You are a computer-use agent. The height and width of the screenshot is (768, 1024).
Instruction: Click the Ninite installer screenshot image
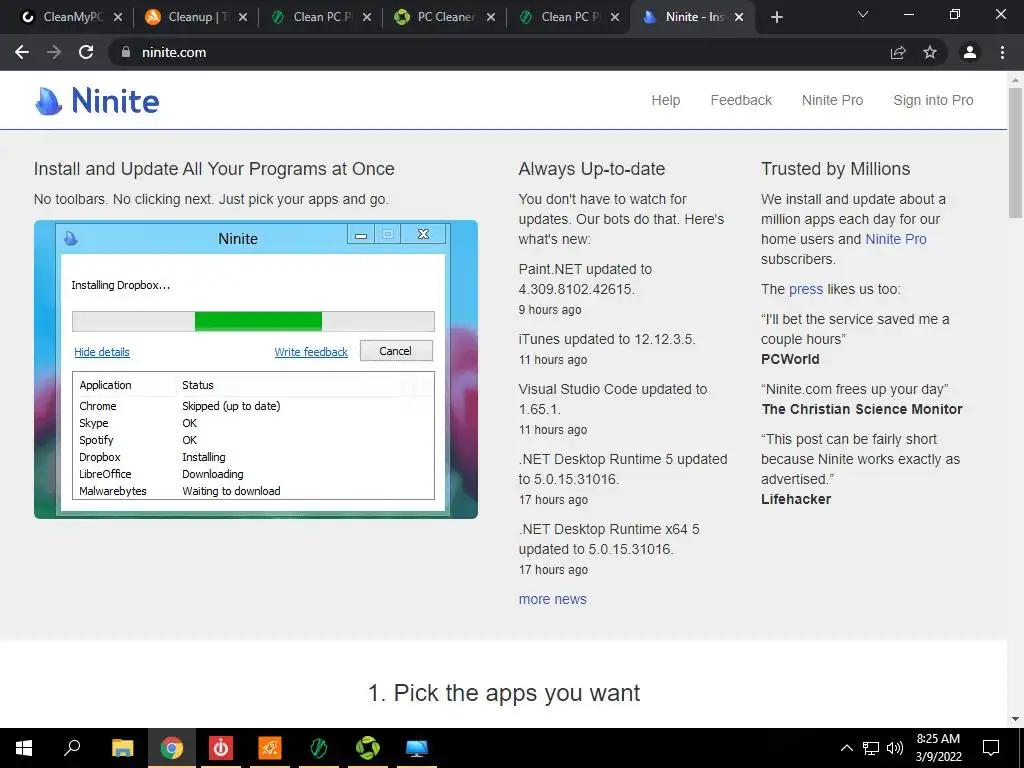pos(255,369)
